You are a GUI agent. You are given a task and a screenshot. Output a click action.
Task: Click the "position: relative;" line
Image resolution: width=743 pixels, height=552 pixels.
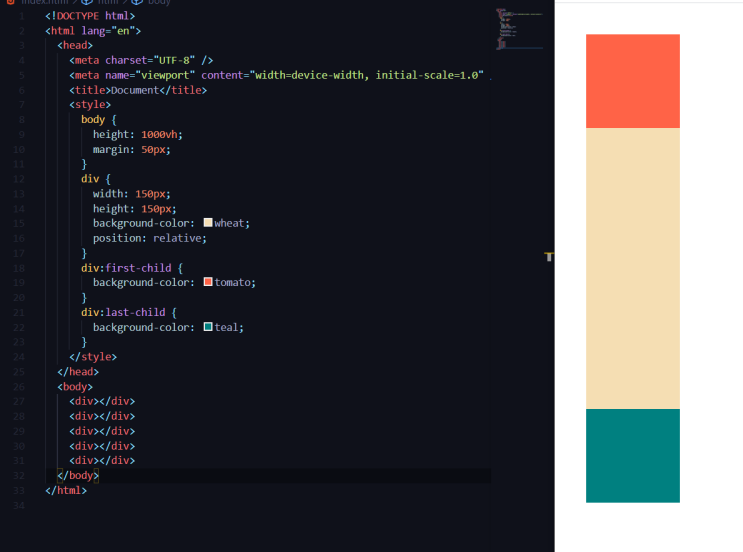click(150, 238)
